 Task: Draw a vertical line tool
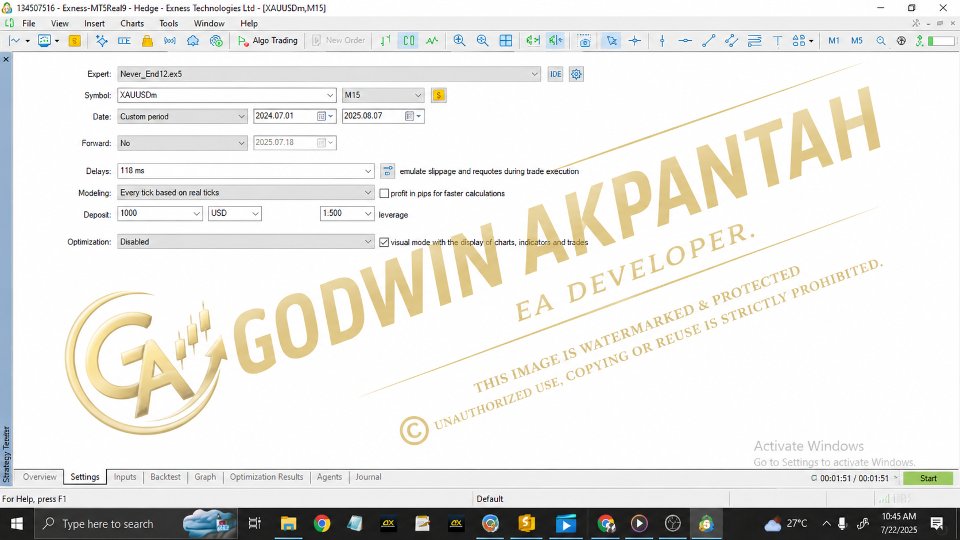(662, 40)
